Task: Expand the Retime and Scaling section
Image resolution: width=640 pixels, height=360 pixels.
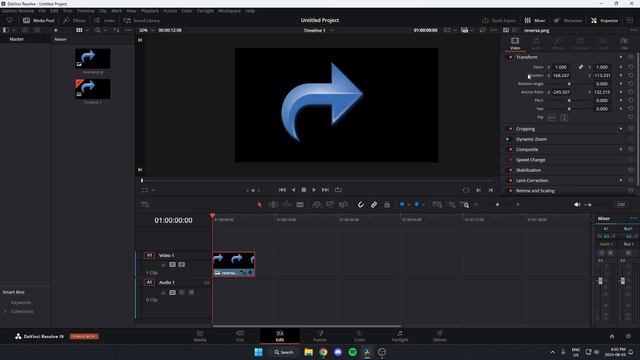Action: 535,191
